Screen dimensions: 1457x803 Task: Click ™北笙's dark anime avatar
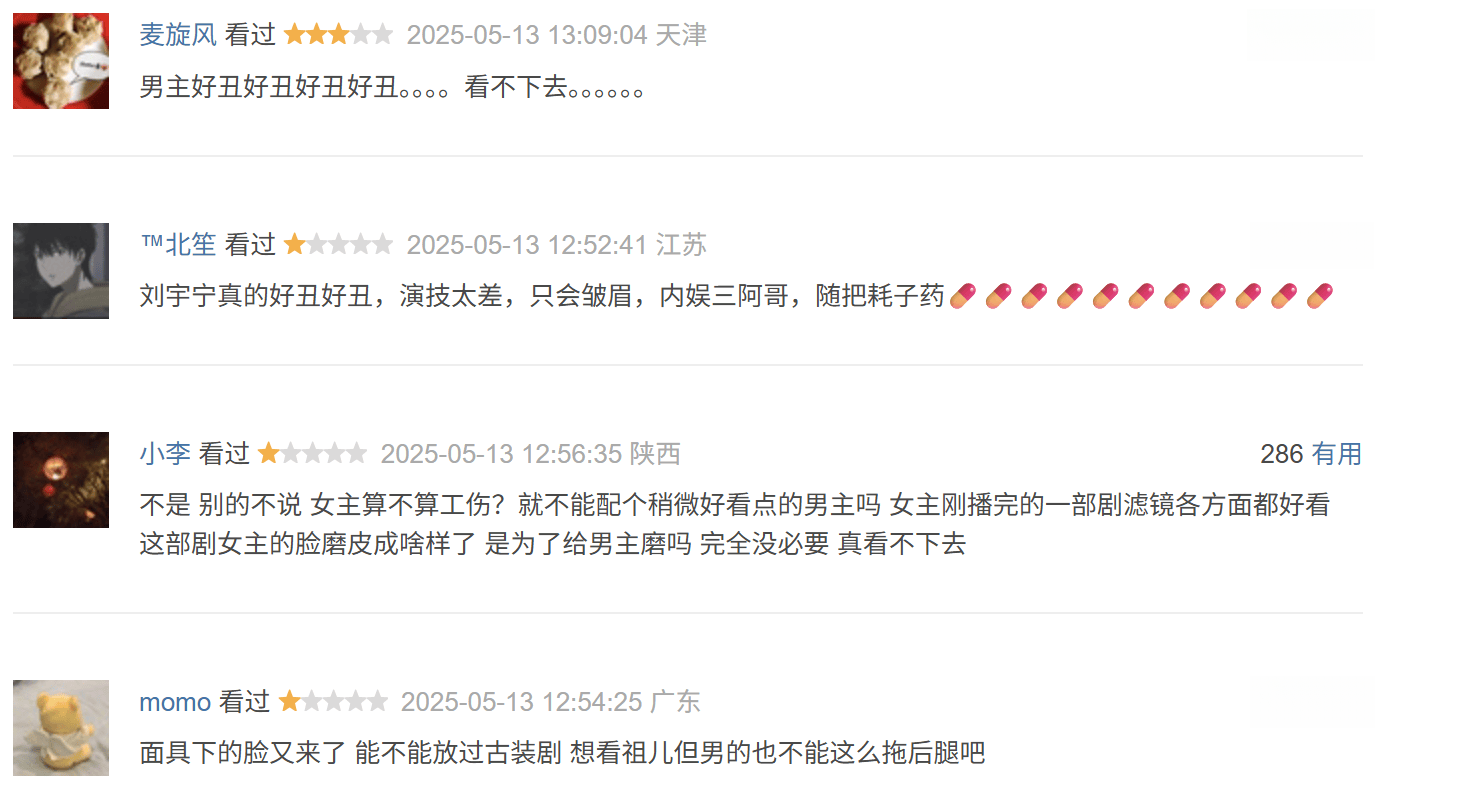coord(61,271)
